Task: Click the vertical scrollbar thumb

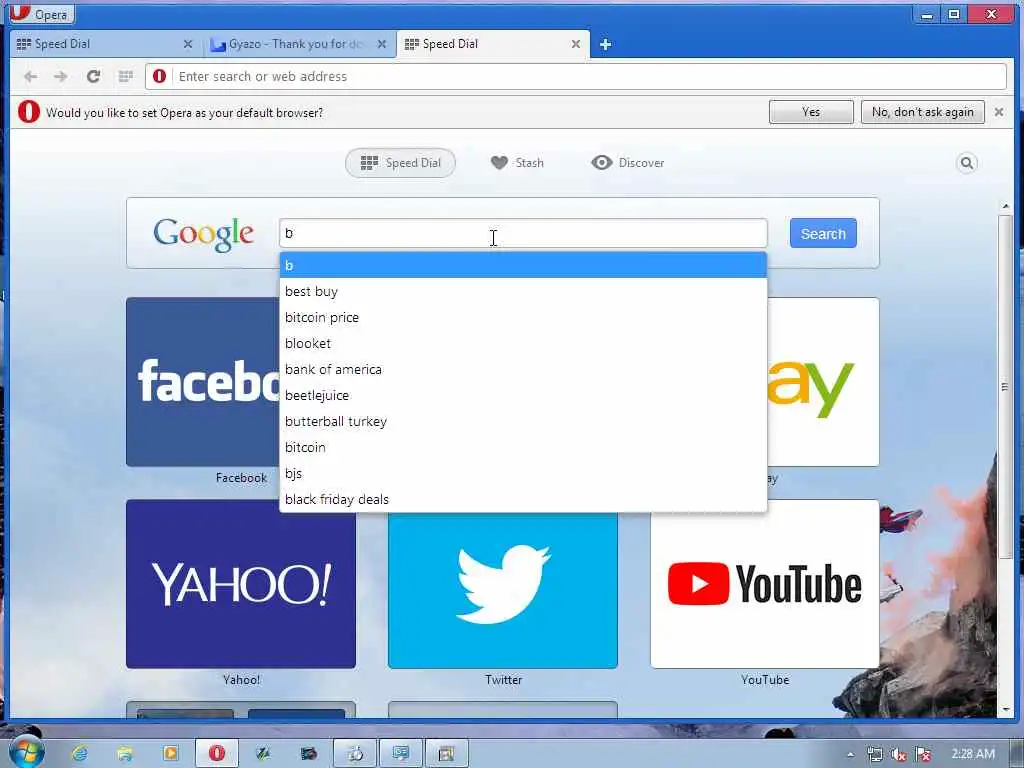Action: pos(1006,387)
